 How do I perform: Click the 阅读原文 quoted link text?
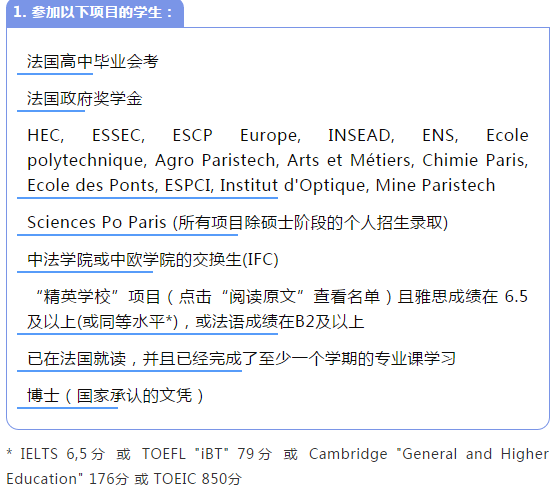click(x=263, y=297)
